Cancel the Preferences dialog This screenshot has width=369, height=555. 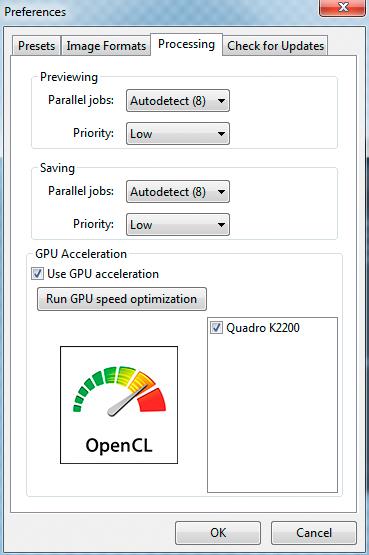point(314,533)
